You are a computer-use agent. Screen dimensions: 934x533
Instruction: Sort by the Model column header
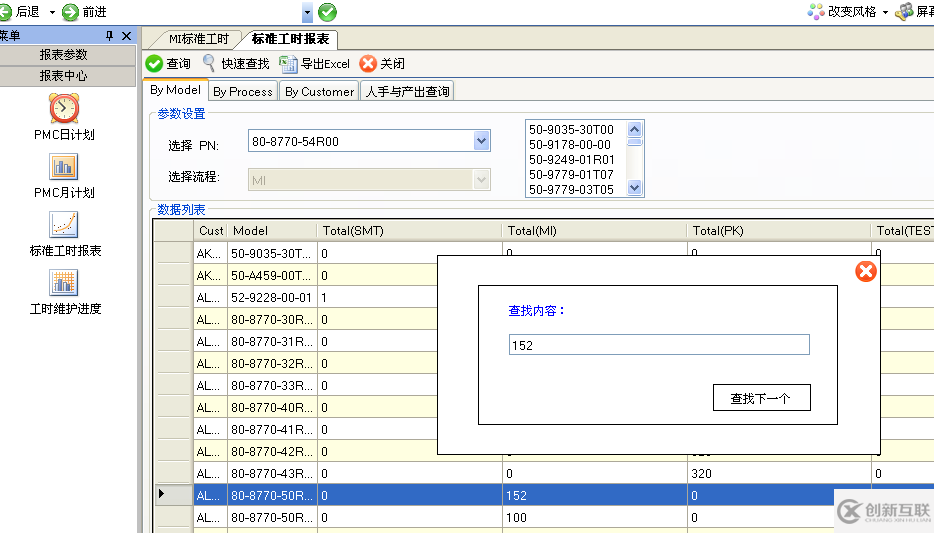(272, 230)
